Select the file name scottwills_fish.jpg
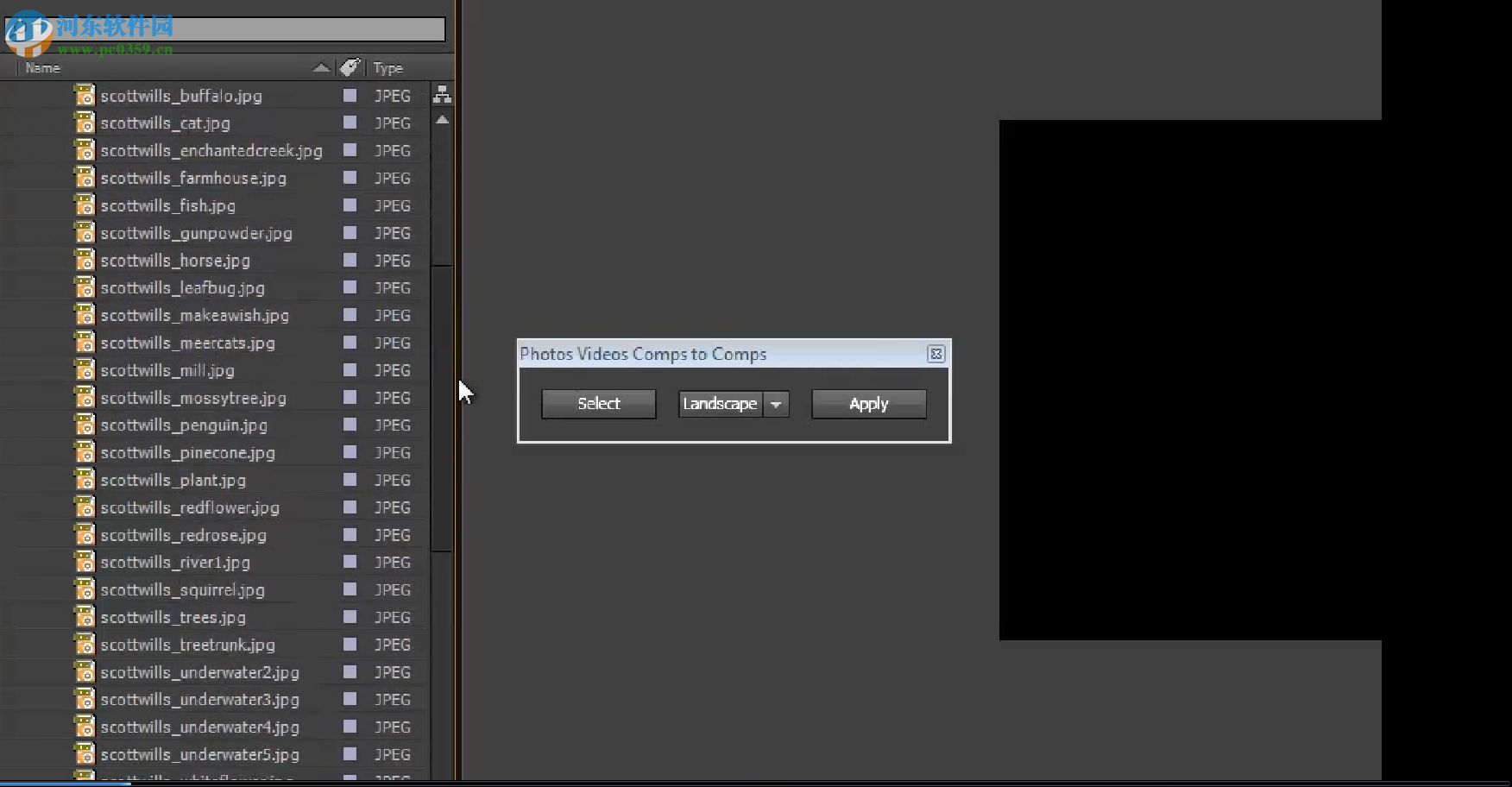This screenshot has width=1512, height=787. pos(168,206)
